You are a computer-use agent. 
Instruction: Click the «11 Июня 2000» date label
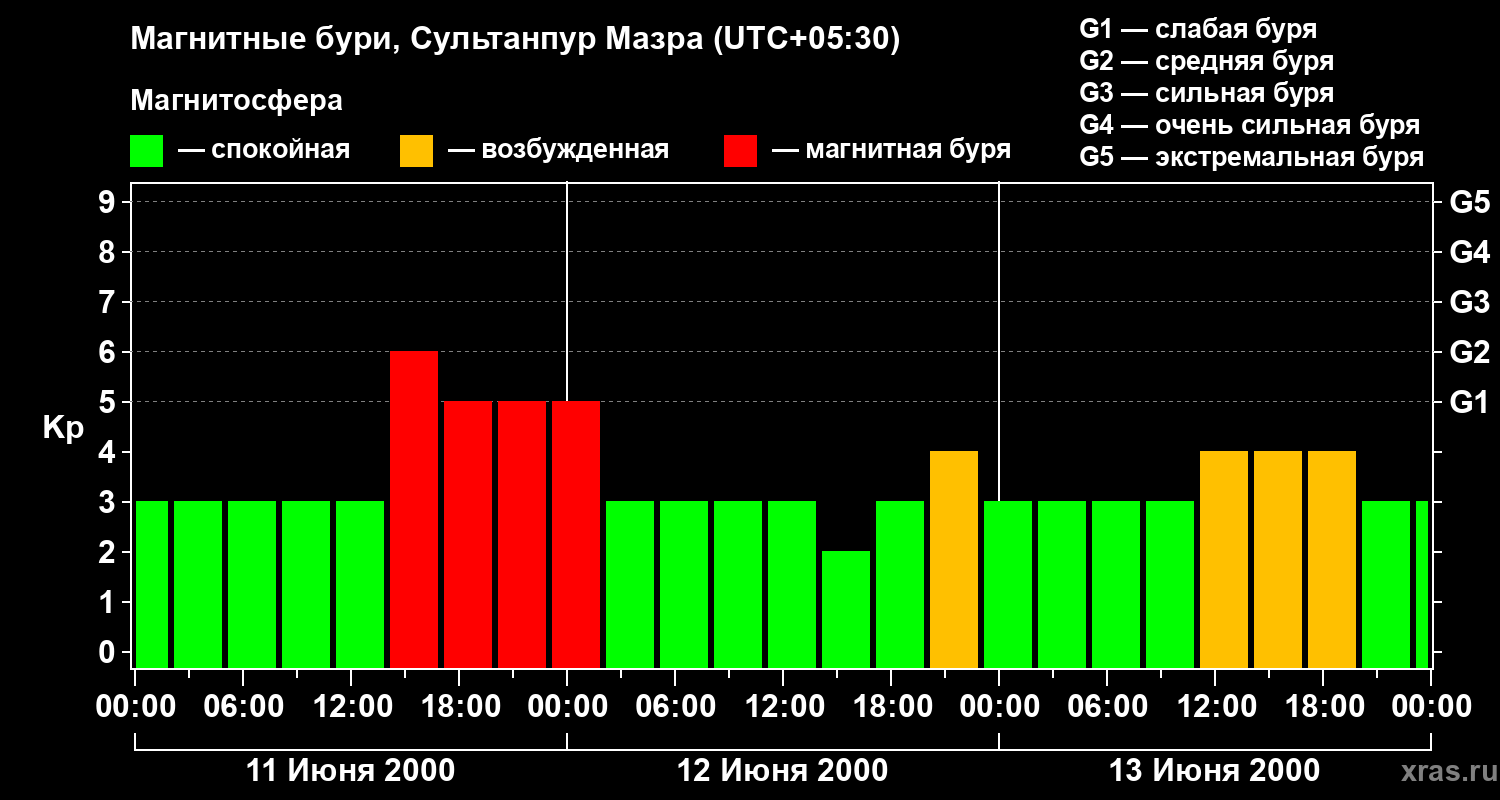(350, 771)
